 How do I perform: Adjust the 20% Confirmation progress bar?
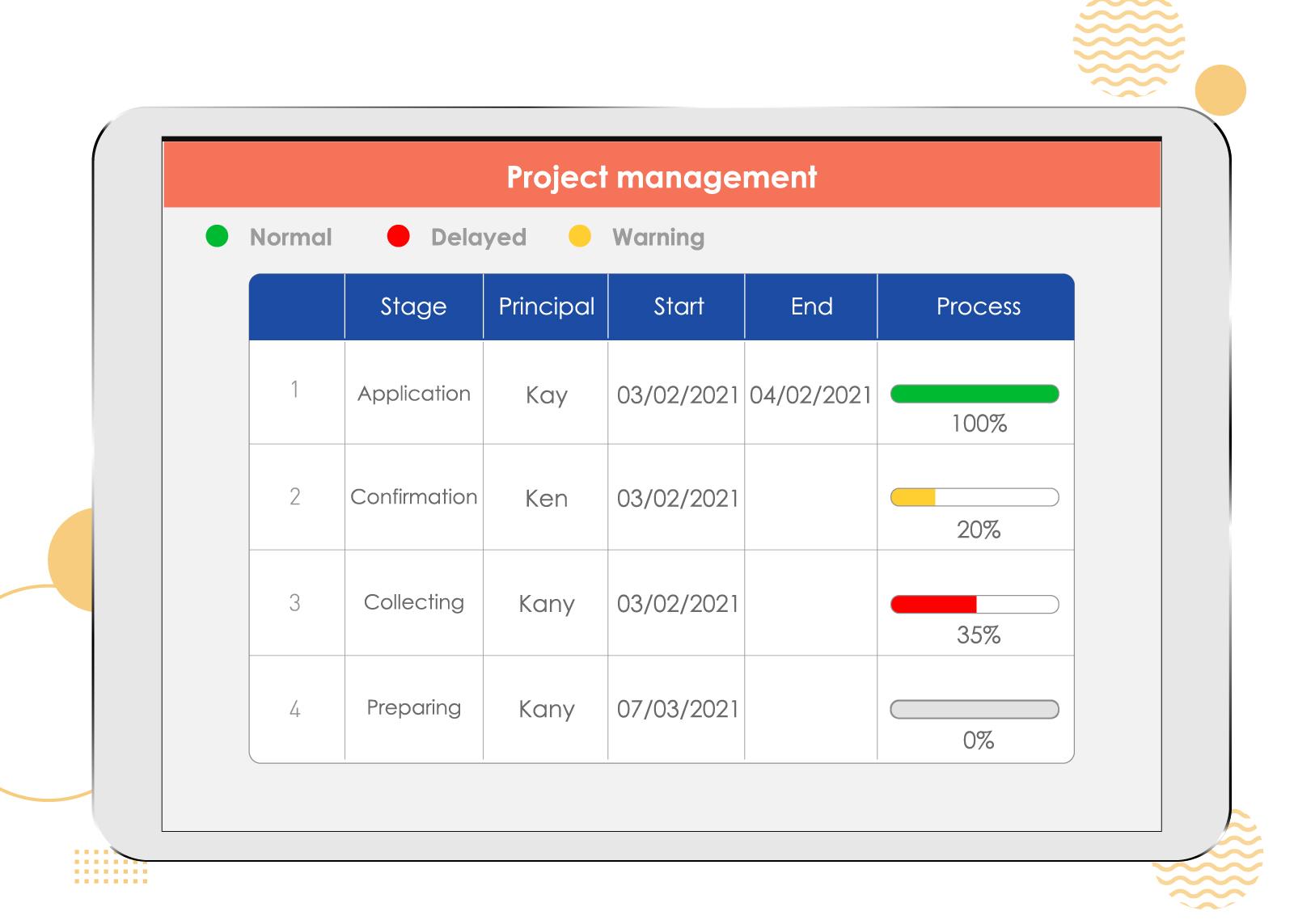(x=975, y=496)
